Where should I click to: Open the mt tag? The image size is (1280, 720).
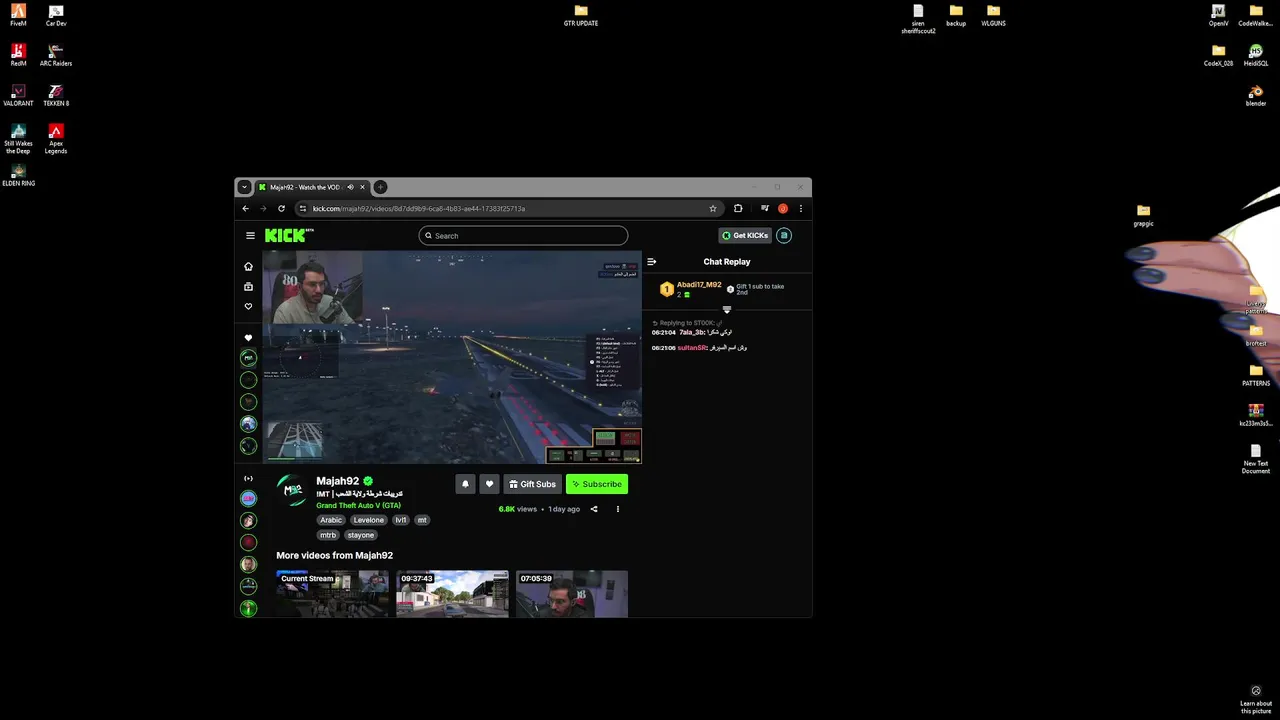click(422, 520)
